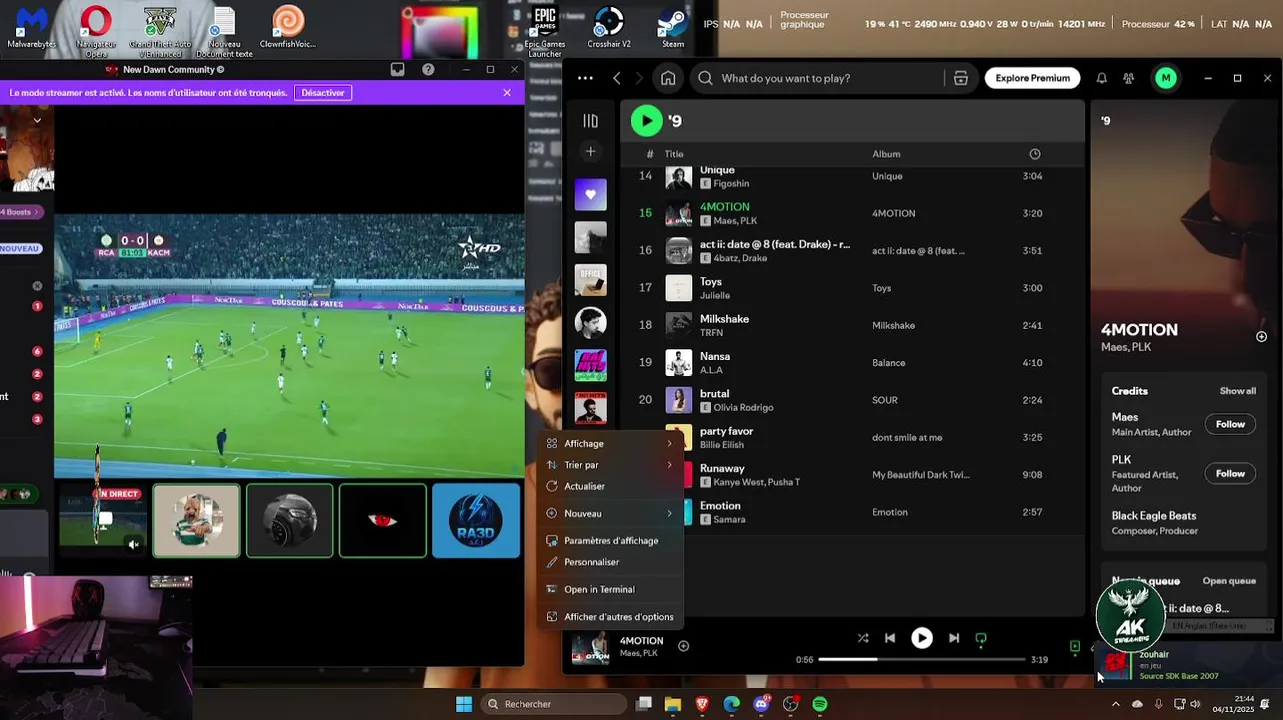This screenshot has height=720, width=1283.
Task: Open Windows Start button
Action: pyautogui.click(x=464, y=704)
